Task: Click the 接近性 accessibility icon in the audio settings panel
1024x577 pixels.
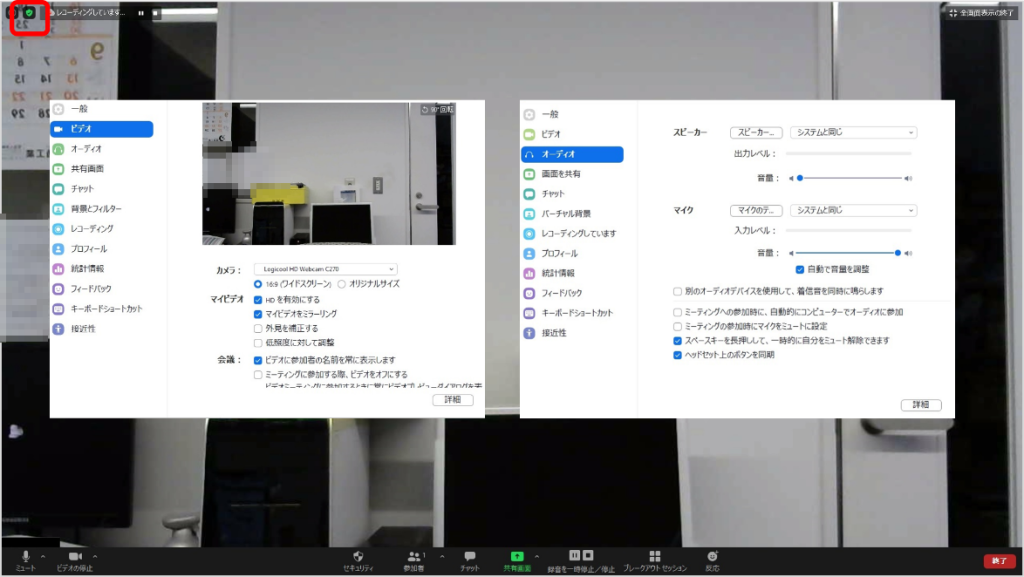Action: point(529,334)
